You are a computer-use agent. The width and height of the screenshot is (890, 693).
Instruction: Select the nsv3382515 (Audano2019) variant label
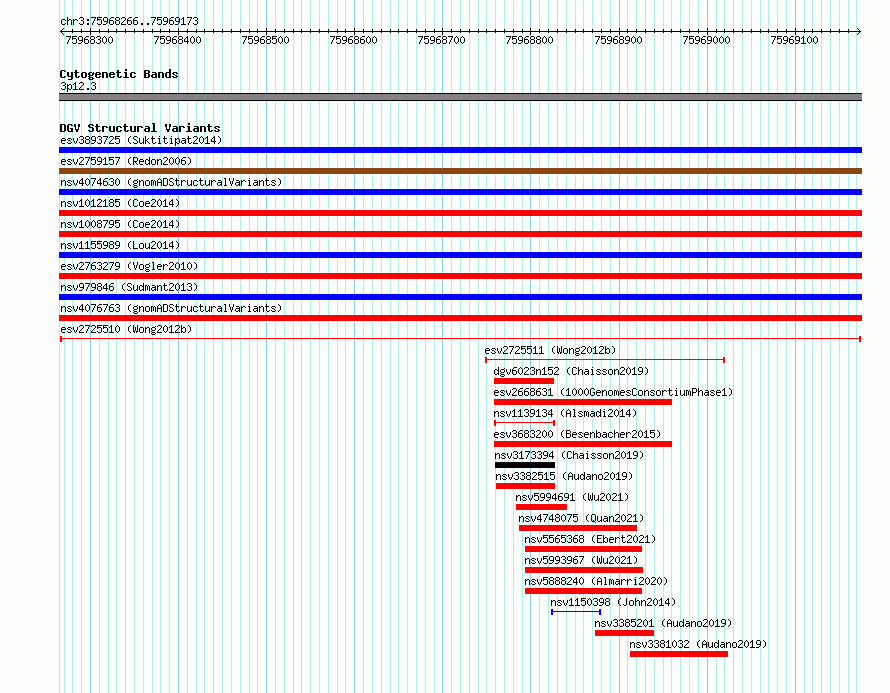pyautogui.click(x=564, y=476)
